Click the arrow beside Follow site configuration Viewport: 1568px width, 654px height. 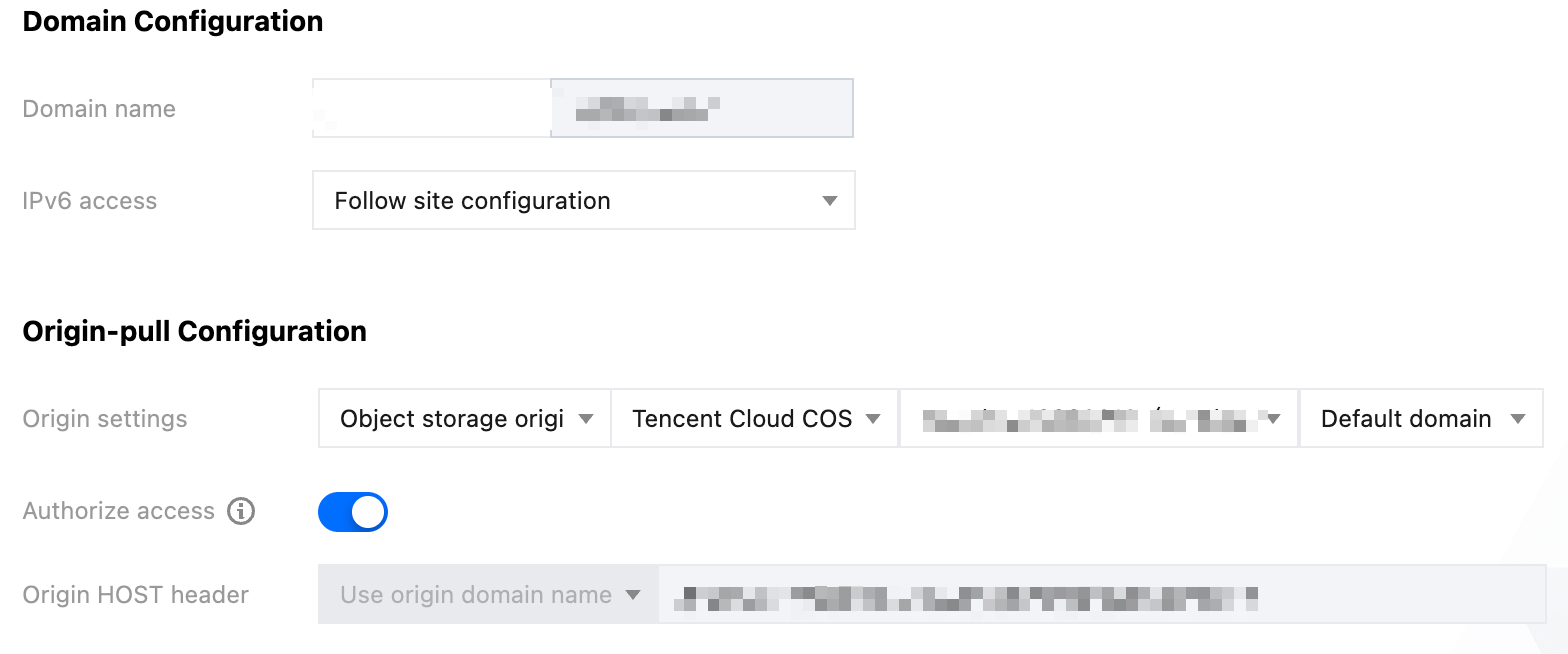[829, 201]
